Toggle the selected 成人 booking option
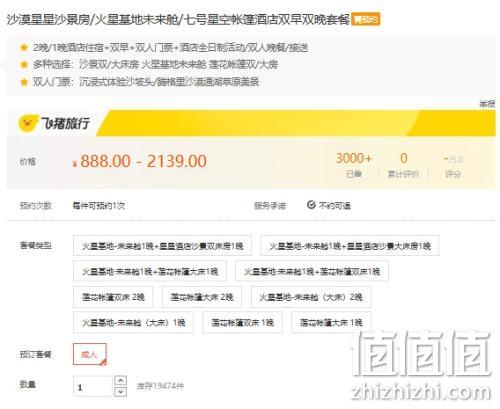 [x=90, y=354]
